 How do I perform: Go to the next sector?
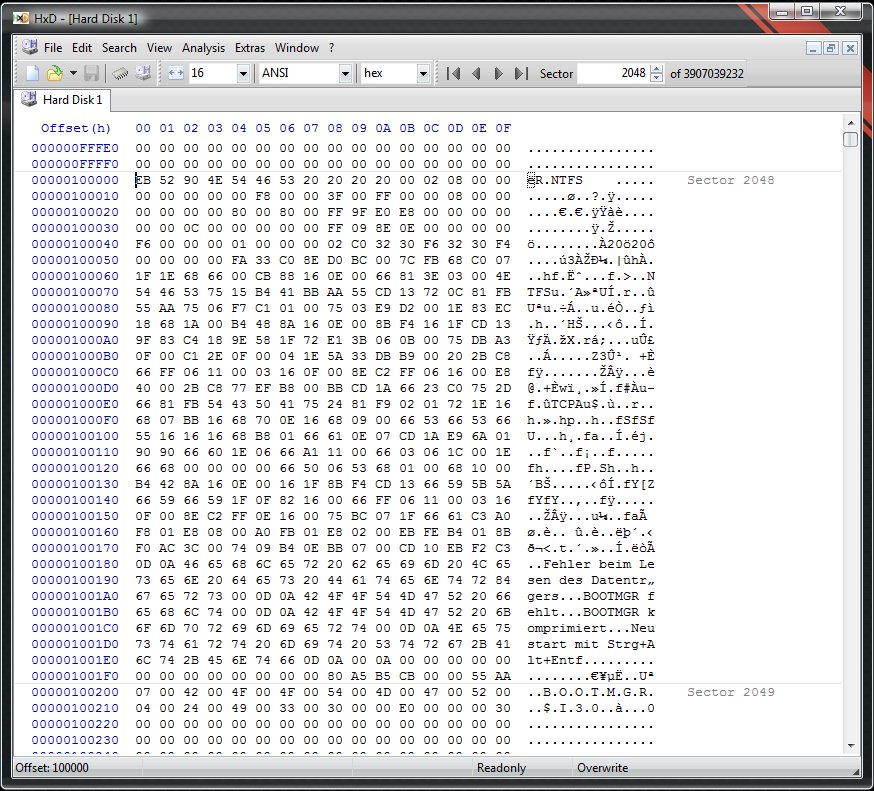[x=498, y=73]
